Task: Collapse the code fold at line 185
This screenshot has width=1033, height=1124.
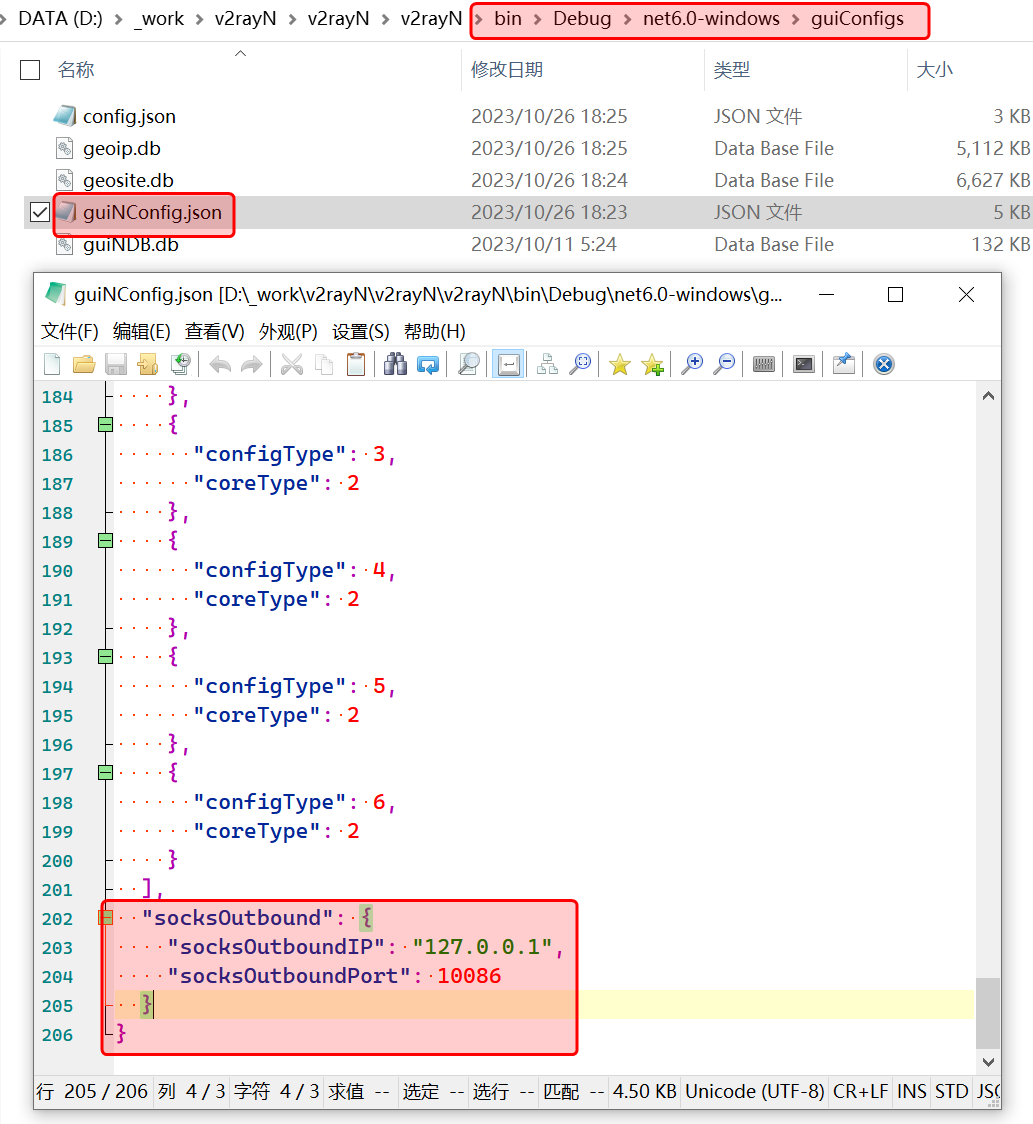Action: coord(105,425)
